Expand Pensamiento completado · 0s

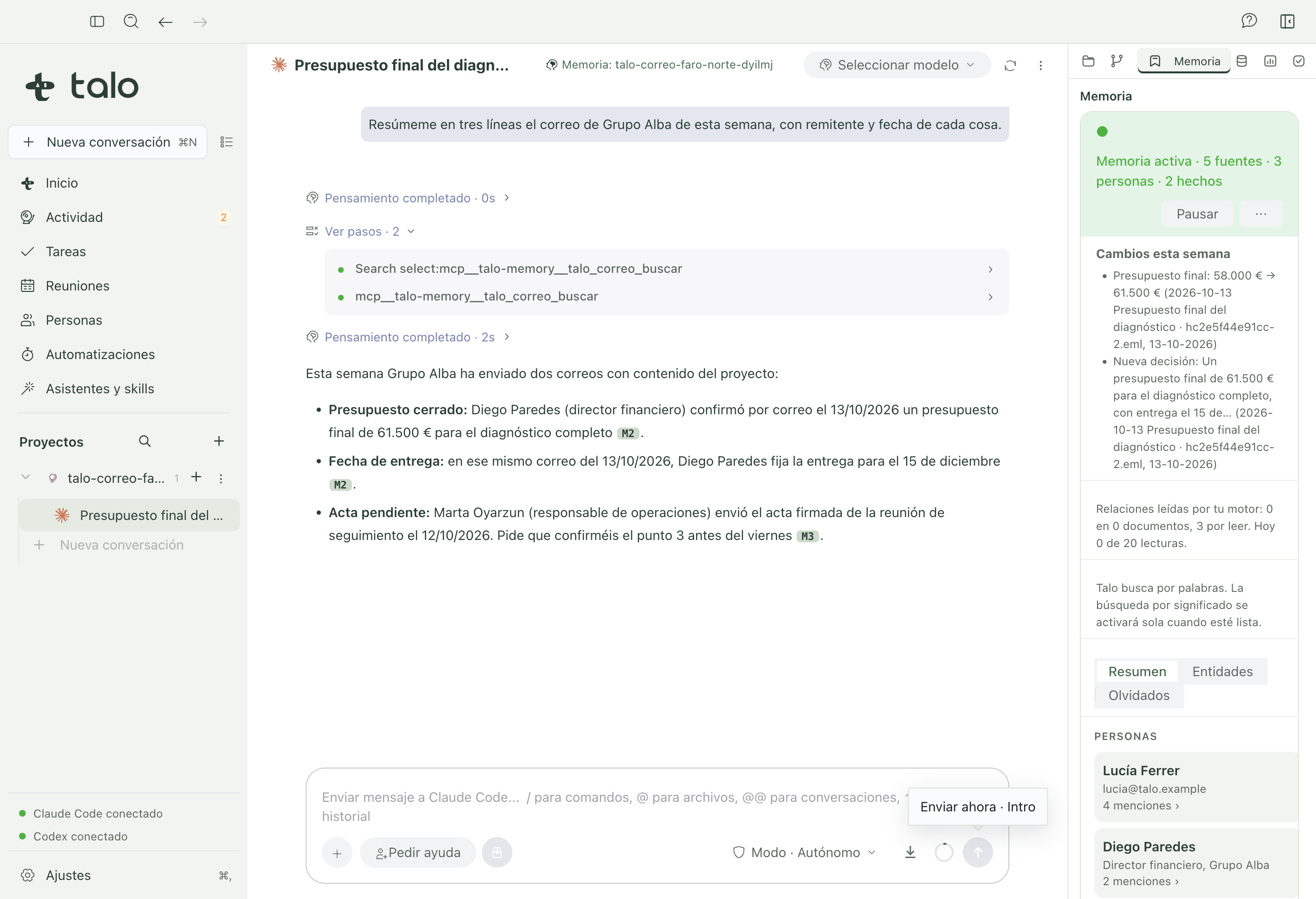408,198
